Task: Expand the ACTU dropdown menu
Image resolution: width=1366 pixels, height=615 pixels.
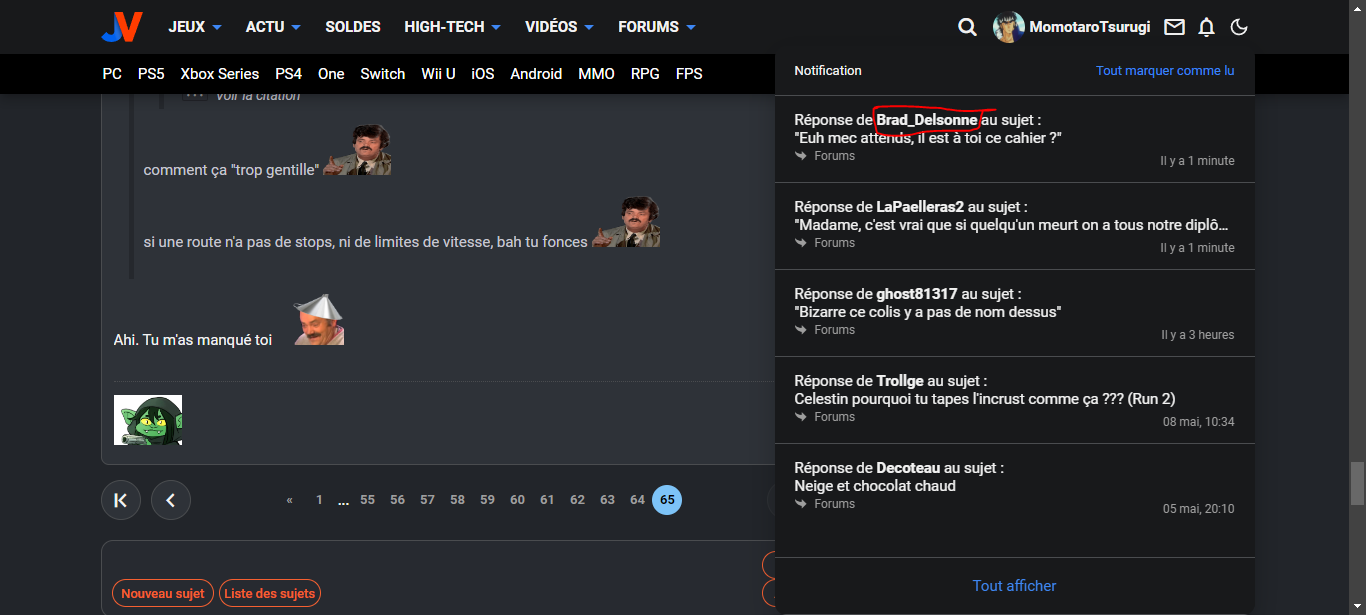Action: click(x=273, y=27)
